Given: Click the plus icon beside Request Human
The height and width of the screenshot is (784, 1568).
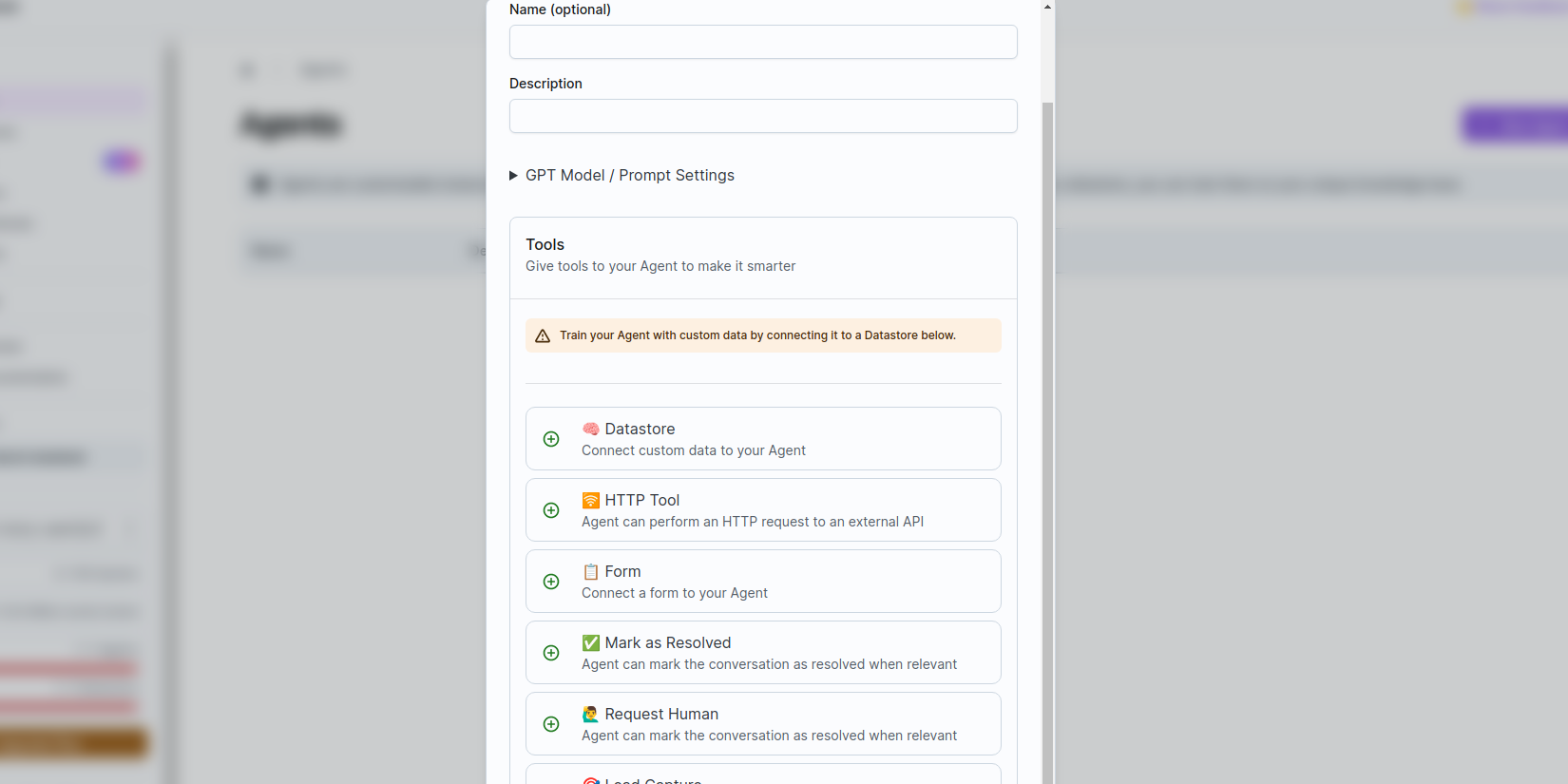Looking at the screenshot, I should tap(551, 724).
